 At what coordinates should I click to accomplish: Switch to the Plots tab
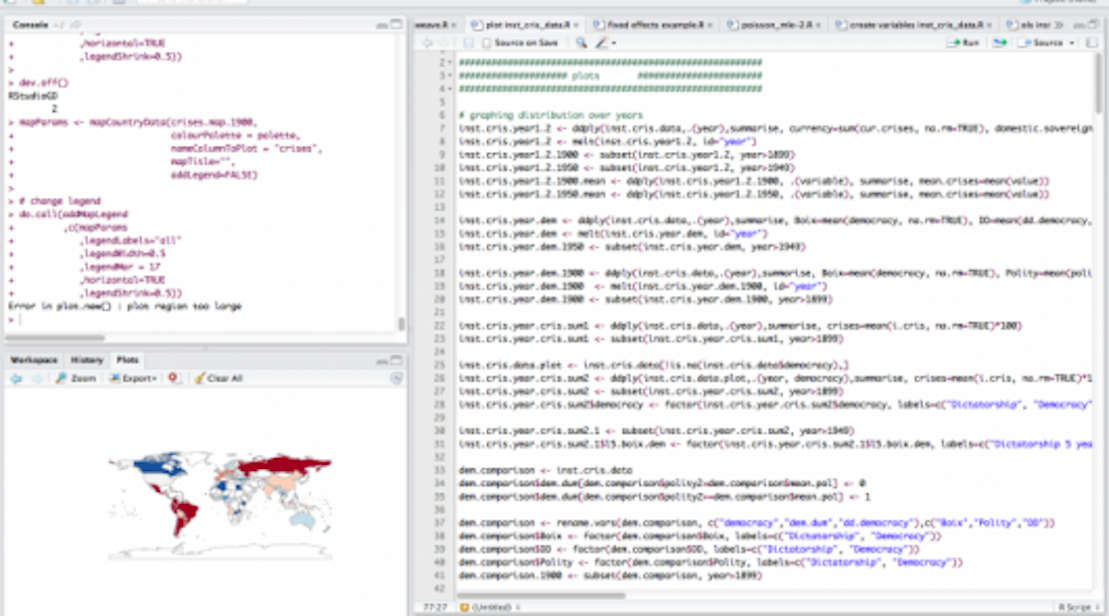127,360
